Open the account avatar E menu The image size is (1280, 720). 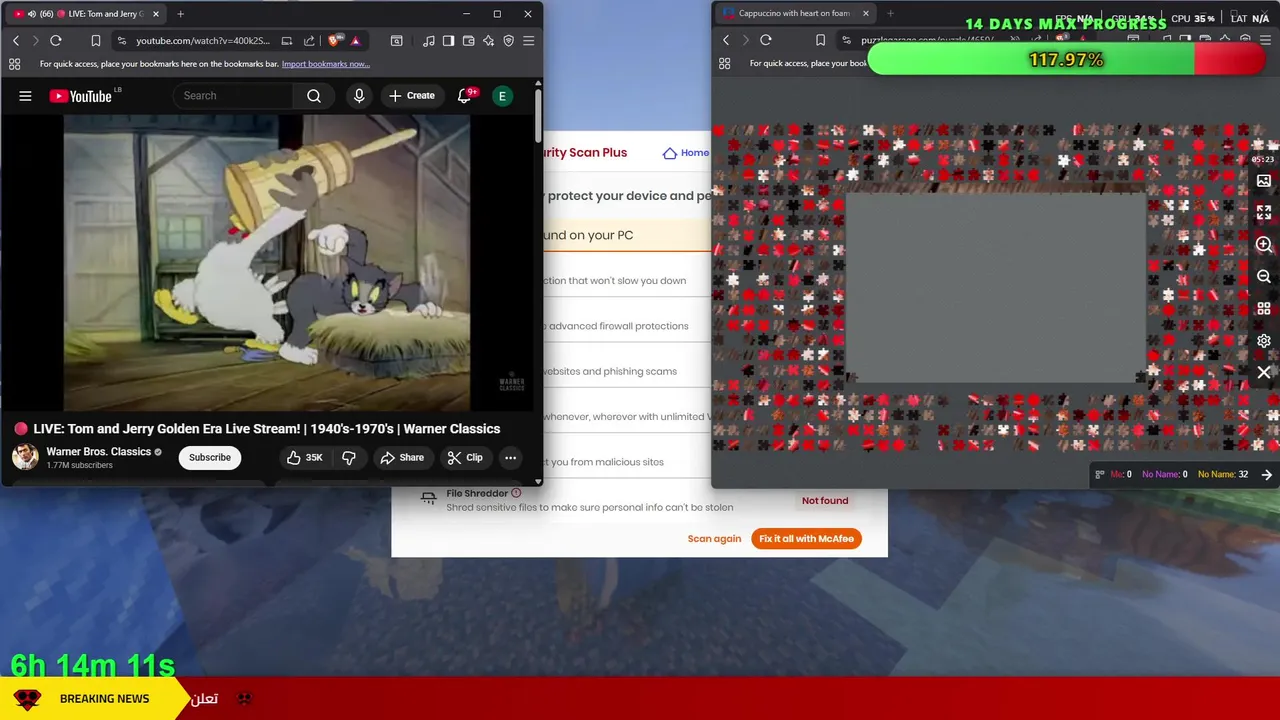click(x=502, y=96)
